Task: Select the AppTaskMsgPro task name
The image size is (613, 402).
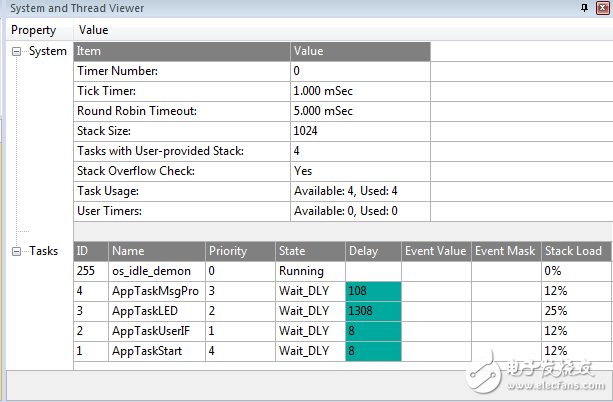Action: pyautogui.click(x=155, y=291)
